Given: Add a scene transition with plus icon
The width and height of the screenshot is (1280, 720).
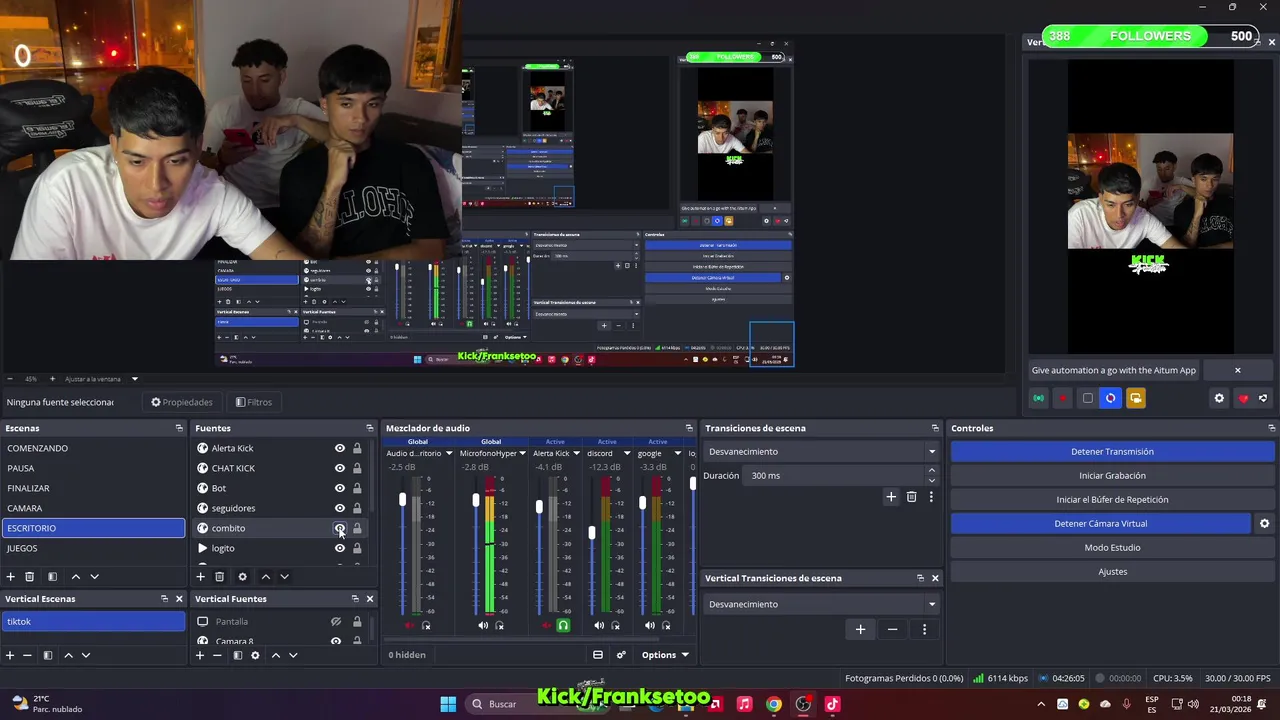Looking at the screenshot, I should coord(891,497).
